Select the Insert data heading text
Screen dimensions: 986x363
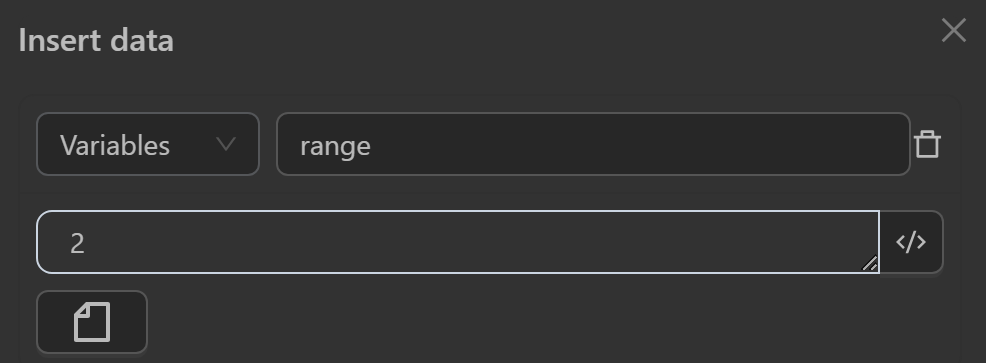click(96, 40)
